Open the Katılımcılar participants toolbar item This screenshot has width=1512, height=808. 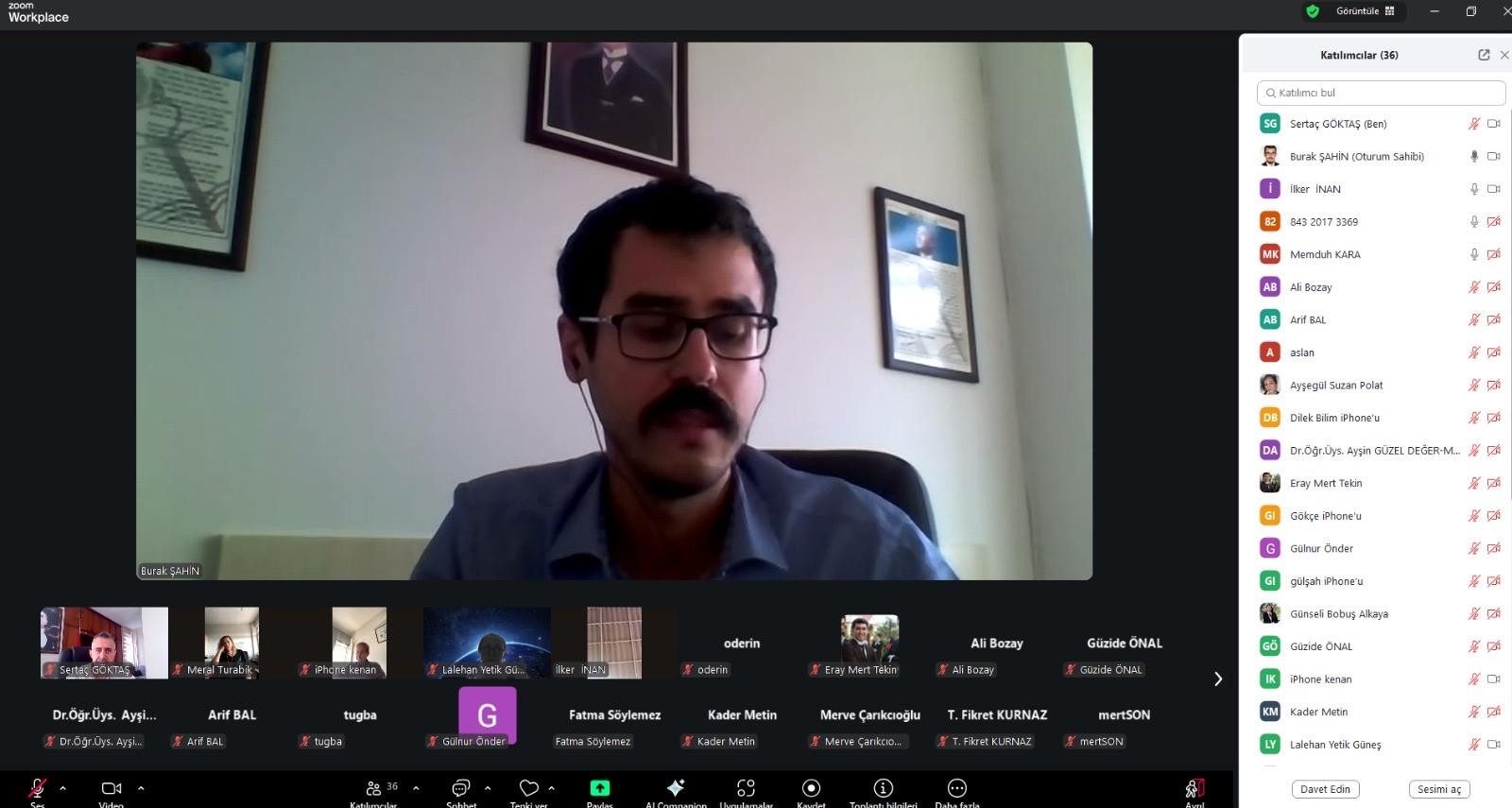374,788
